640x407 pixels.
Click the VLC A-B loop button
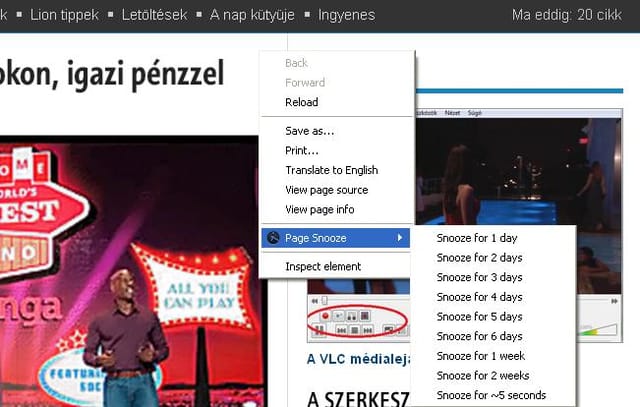click(351, 316)
